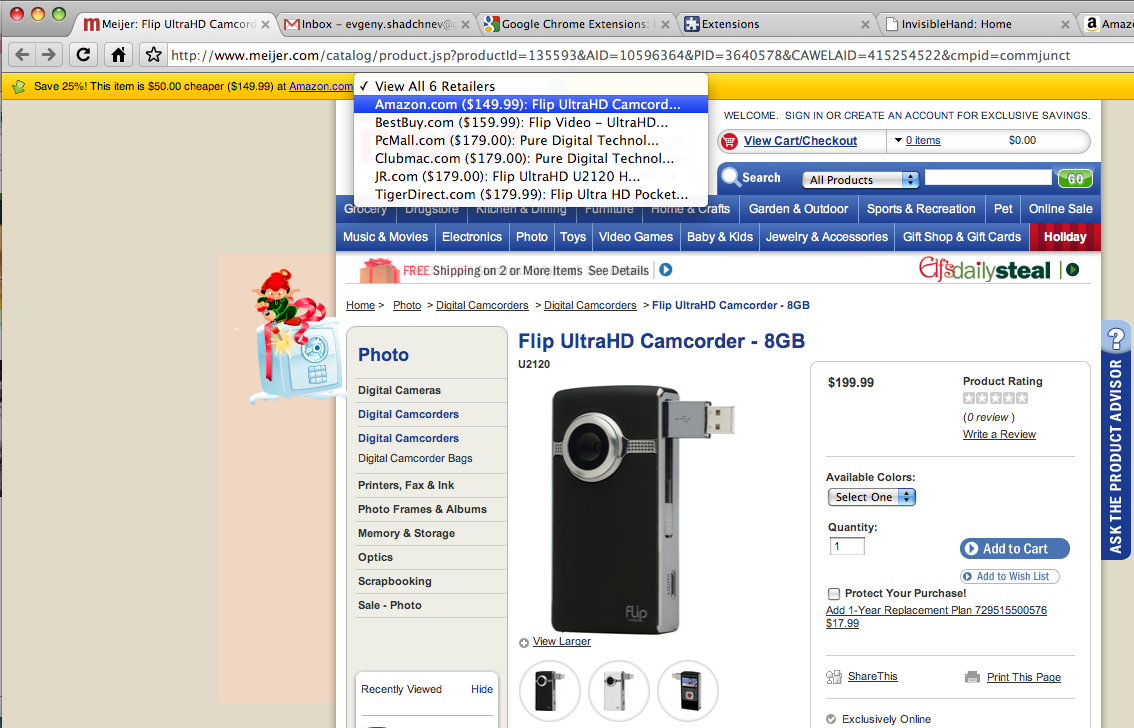Select the black camcorder thumbnail
The height and width of the screenshot is (728, 1134).
point(550,690)
